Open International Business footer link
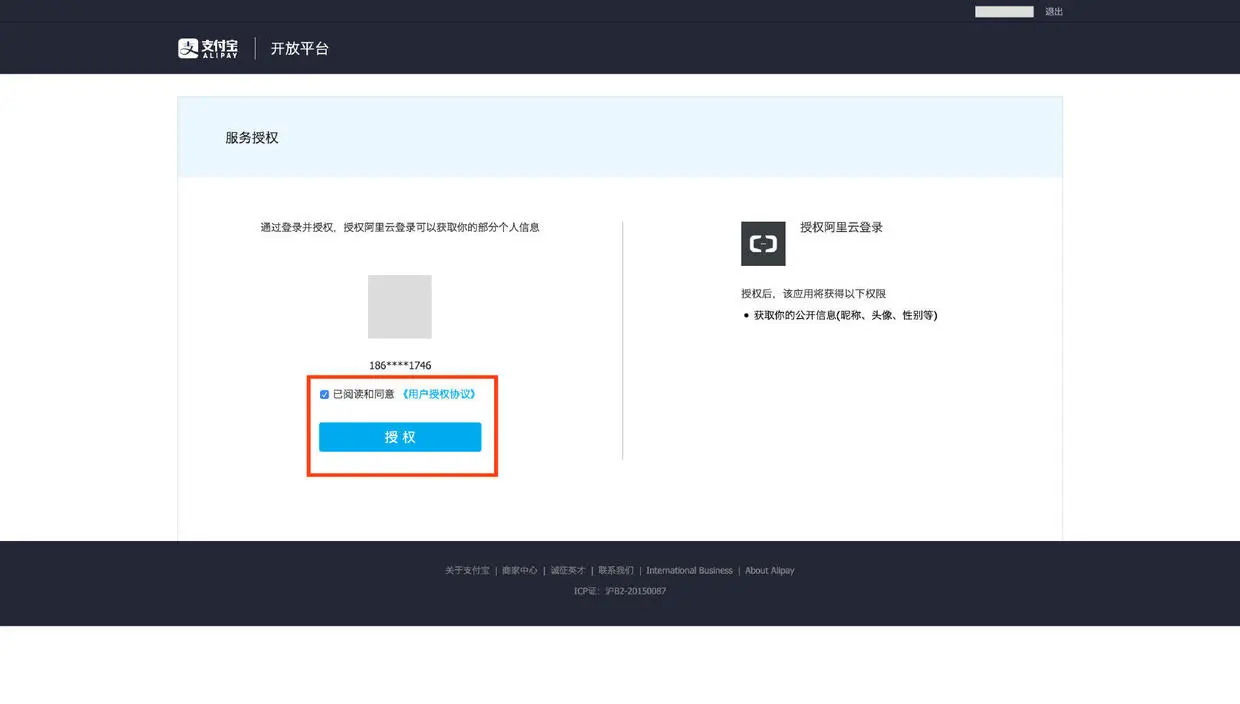 [x=689, y=571]
